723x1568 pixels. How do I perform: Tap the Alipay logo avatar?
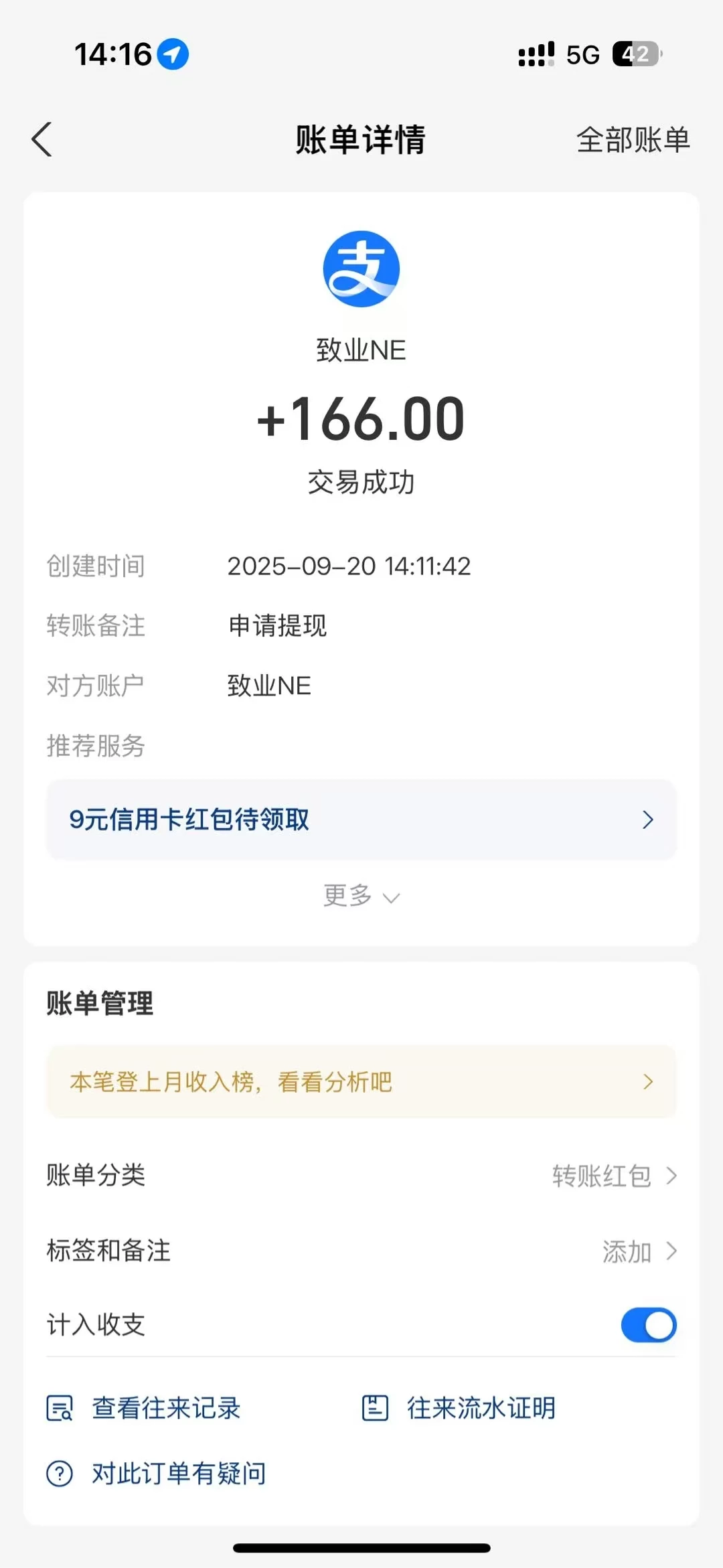coord(361,269)
